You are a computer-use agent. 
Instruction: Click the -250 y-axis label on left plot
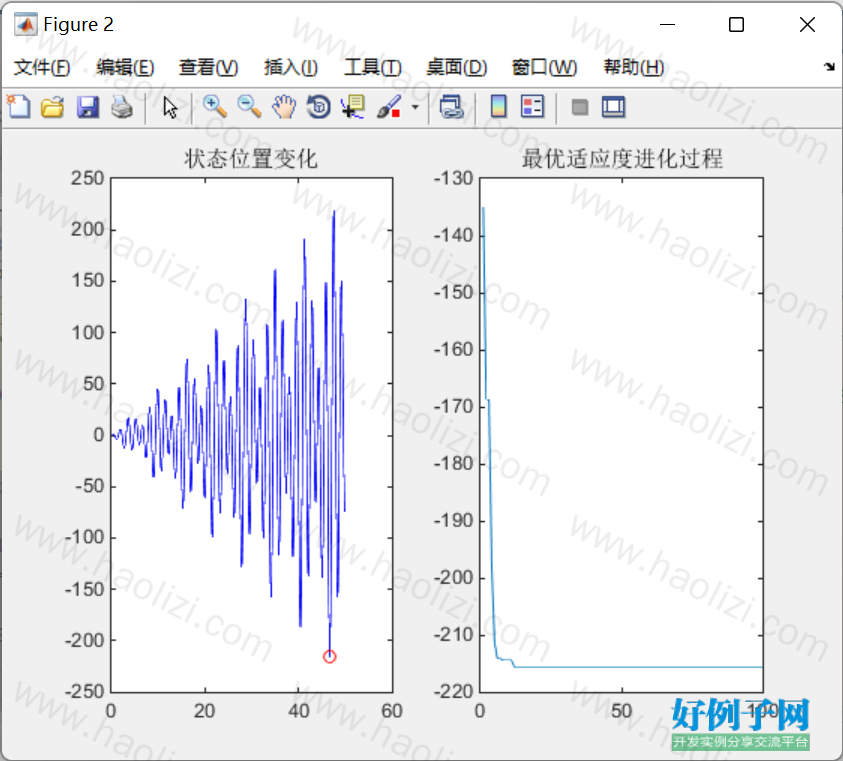[x=84, y=691]
